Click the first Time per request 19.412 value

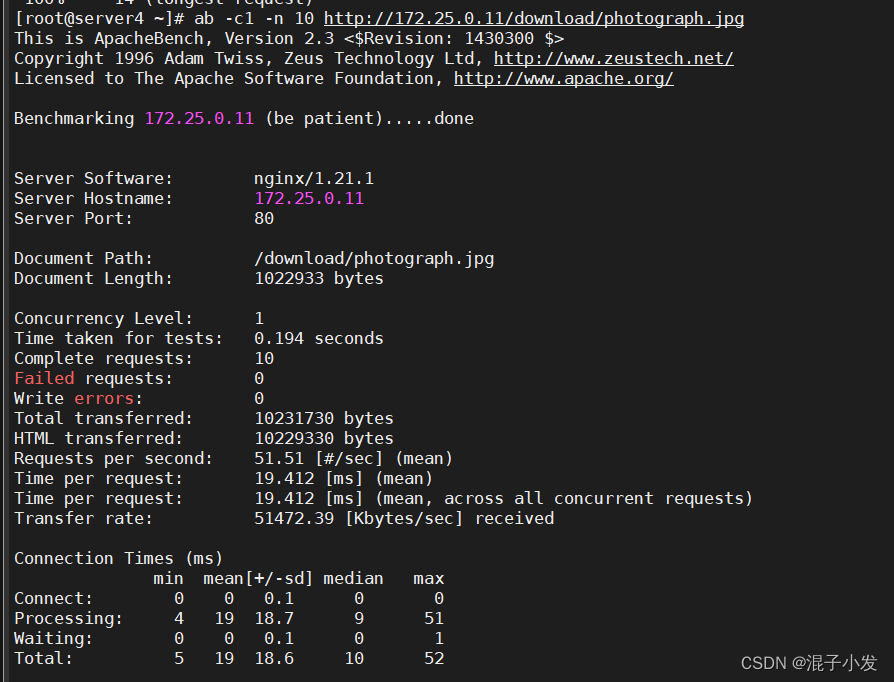pyautogui.click(x=284, y=478)
